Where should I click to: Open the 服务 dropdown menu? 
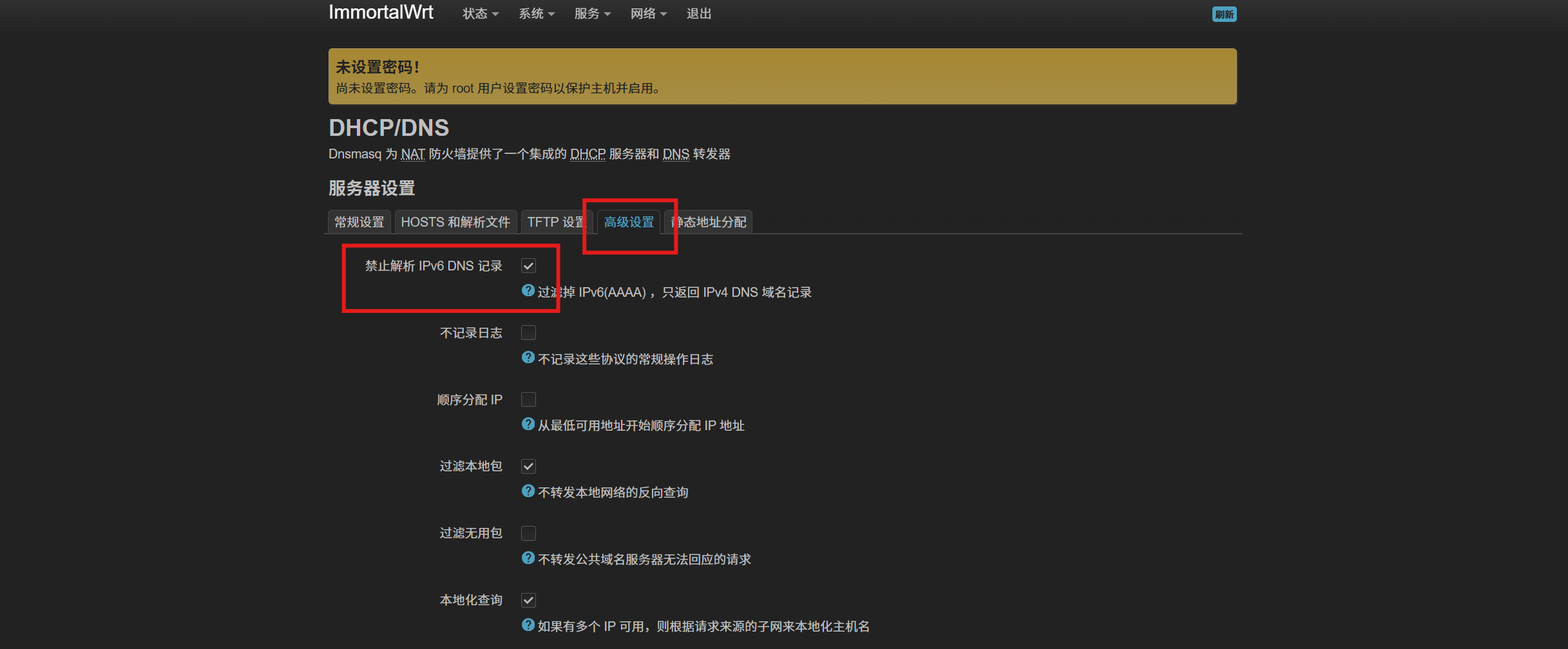point(592,14)
